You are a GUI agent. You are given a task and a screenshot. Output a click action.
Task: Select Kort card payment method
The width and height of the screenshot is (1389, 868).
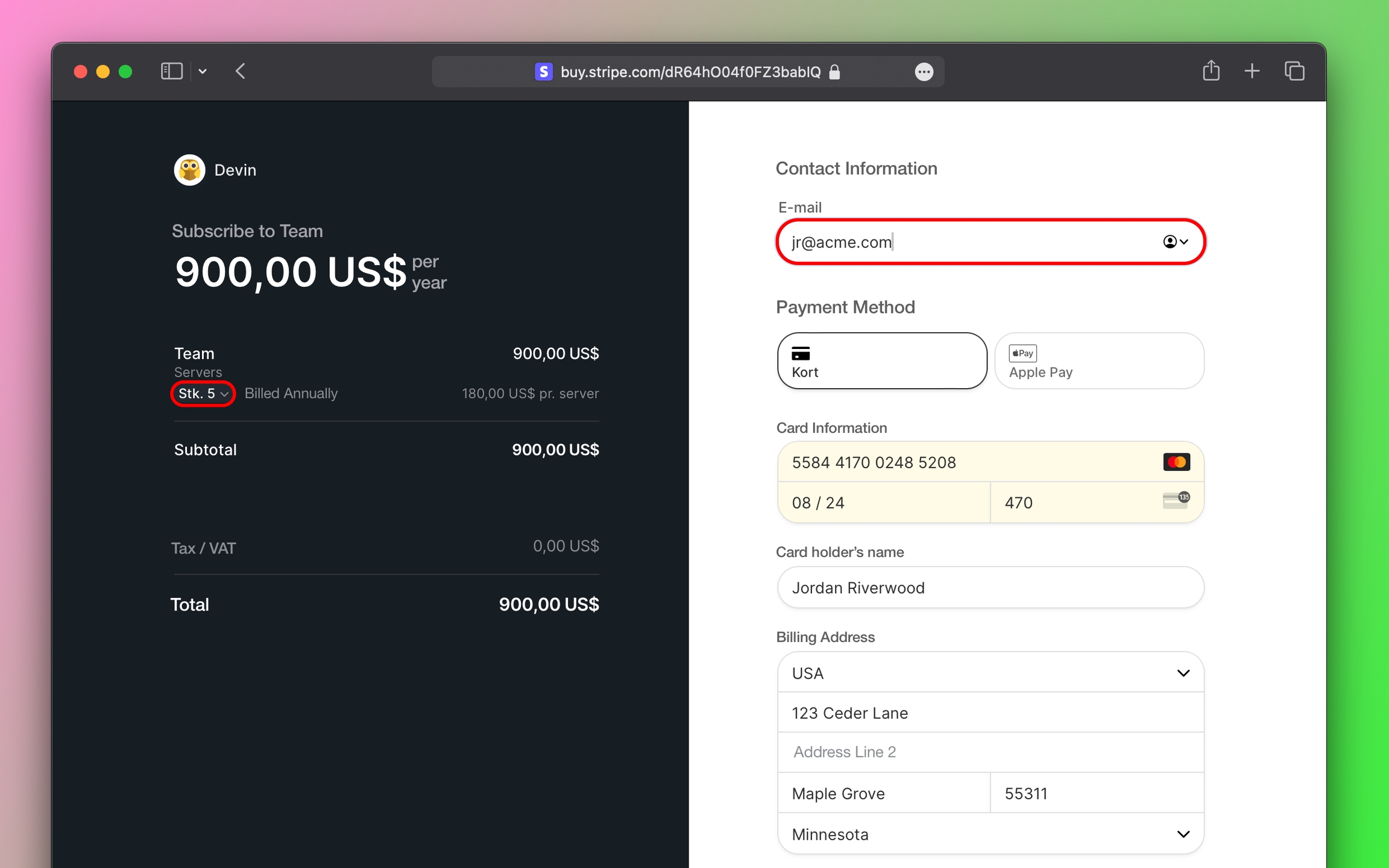(881, 360)
